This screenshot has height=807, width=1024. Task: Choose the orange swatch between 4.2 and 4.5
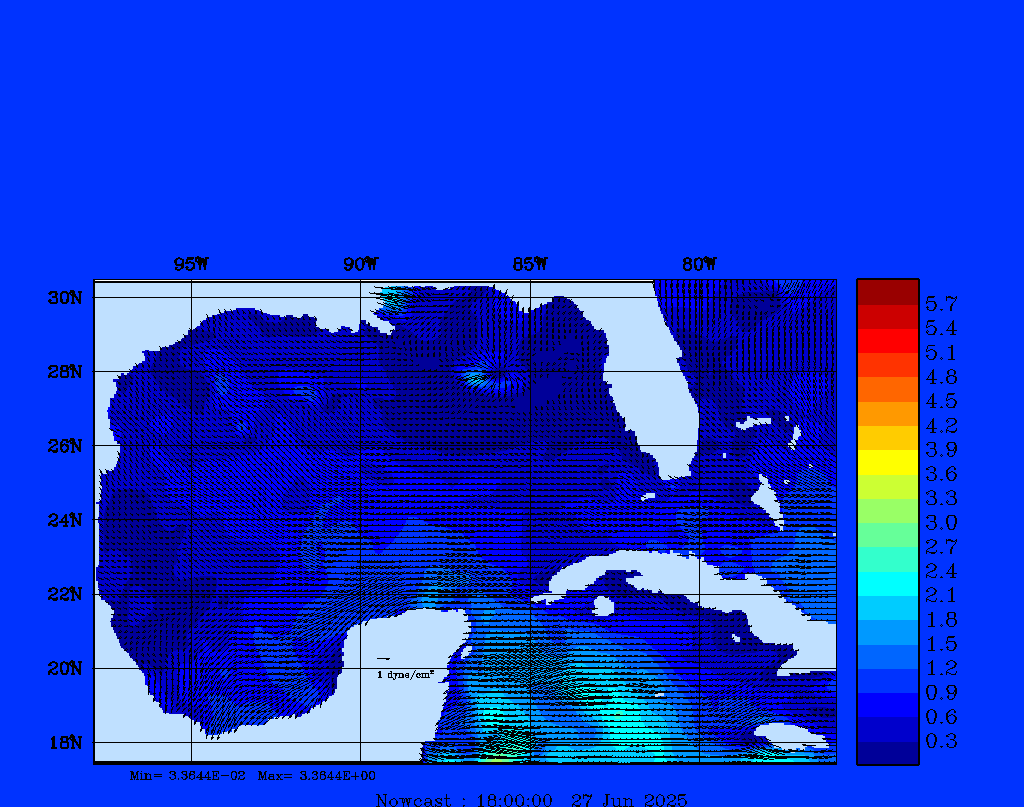887,413
